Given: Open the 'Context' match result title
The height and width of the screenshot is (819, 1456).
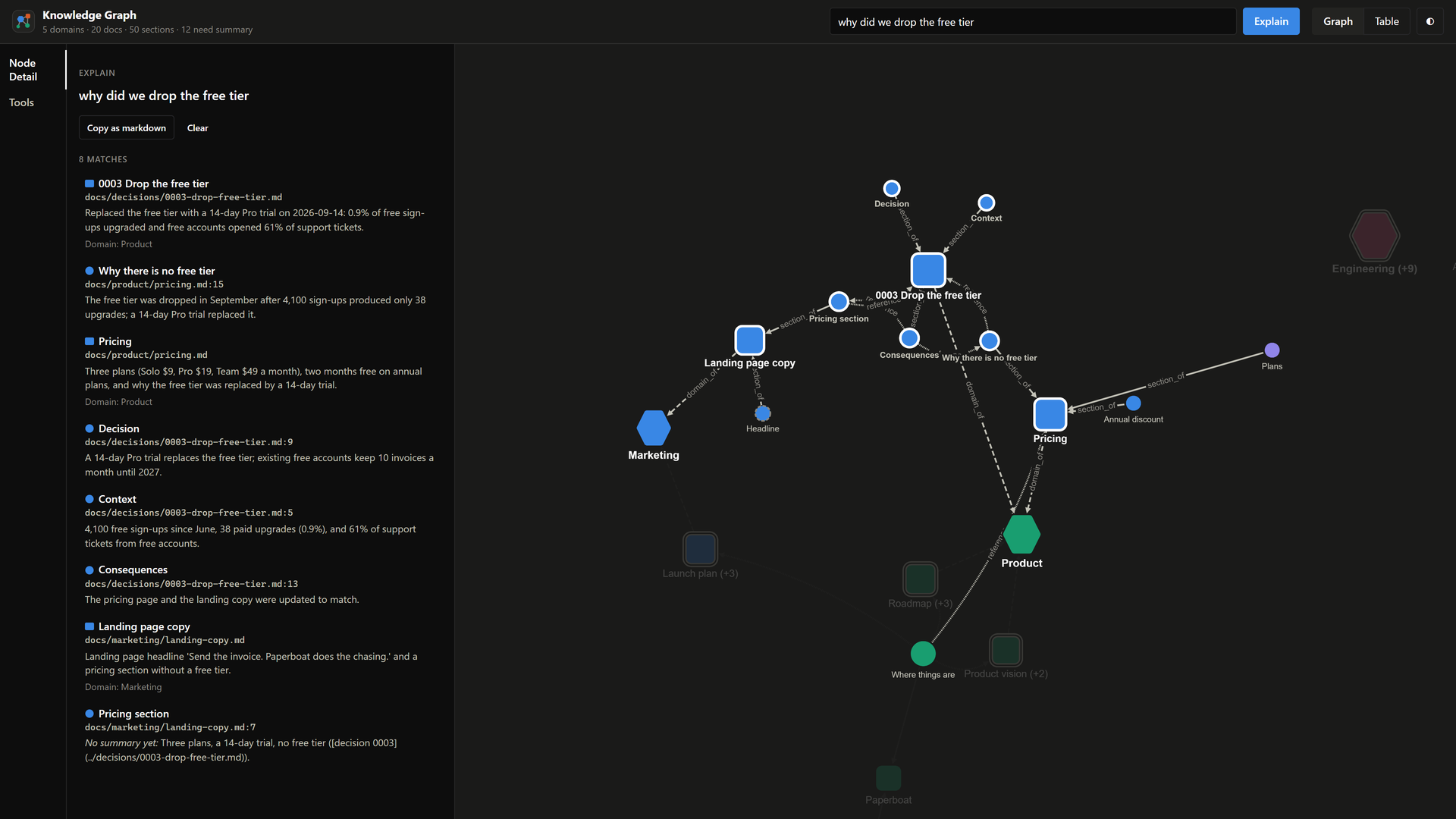Looking at the screenshot, I should (x=117, y=499).
